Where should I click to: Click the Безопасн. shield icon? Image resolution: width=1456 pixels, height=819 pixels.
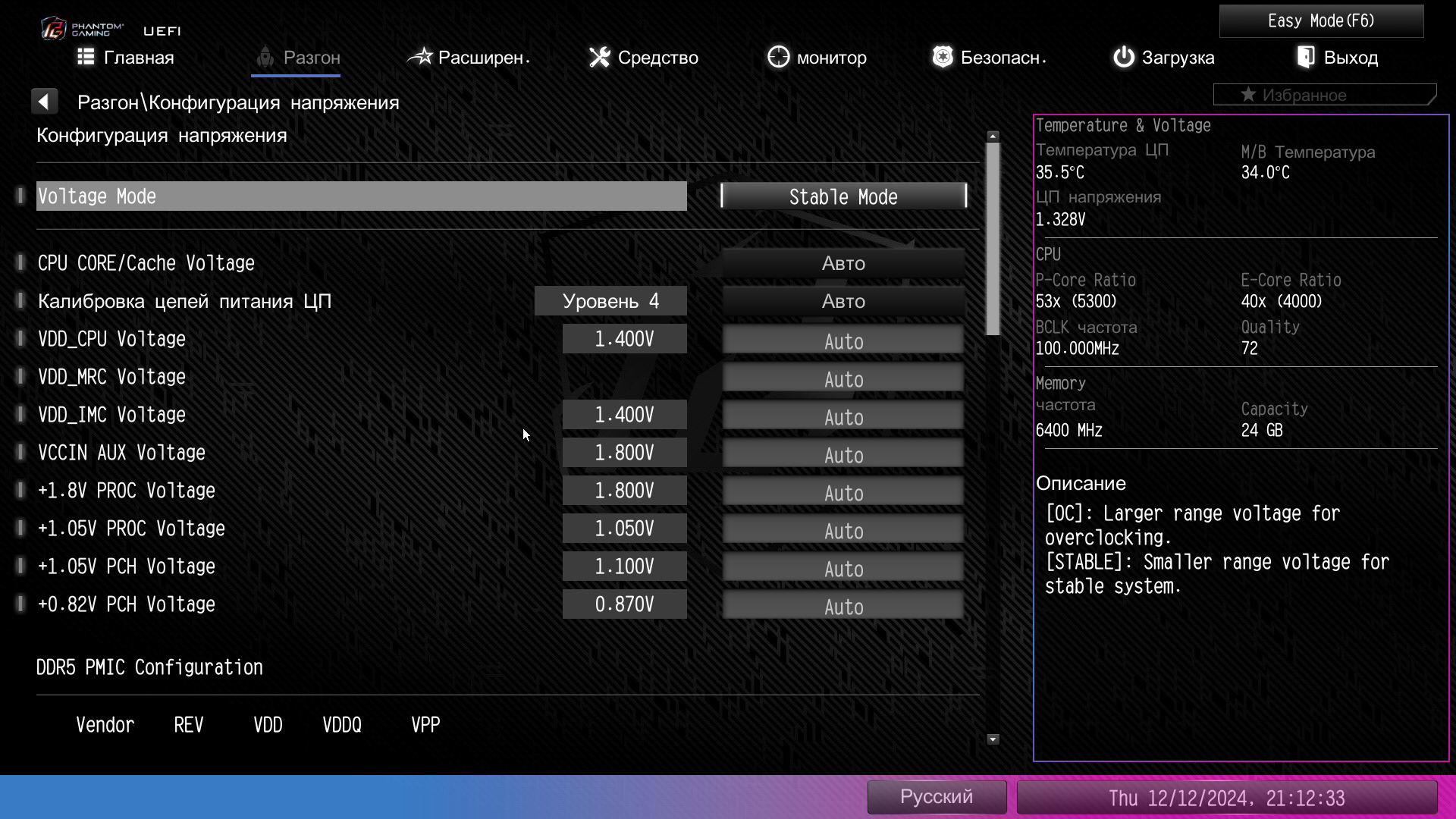(x=942, y=57)
